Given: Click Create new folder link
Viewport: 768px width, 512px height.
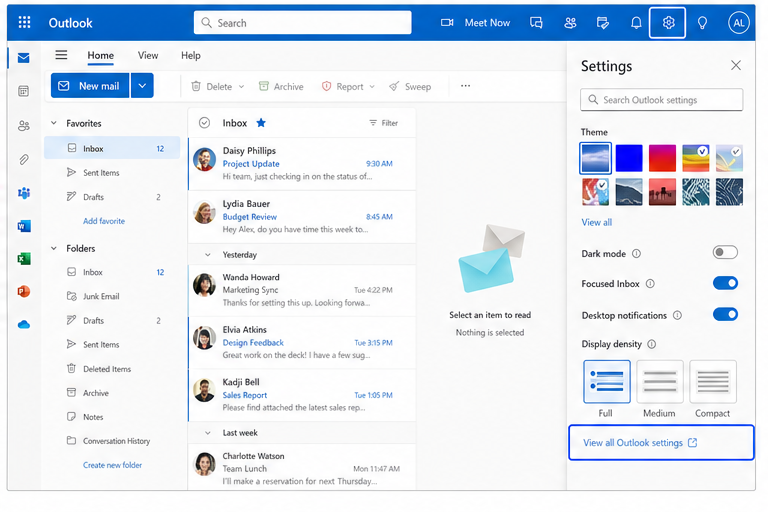Looking at the screenshot, I should (112, 465).
